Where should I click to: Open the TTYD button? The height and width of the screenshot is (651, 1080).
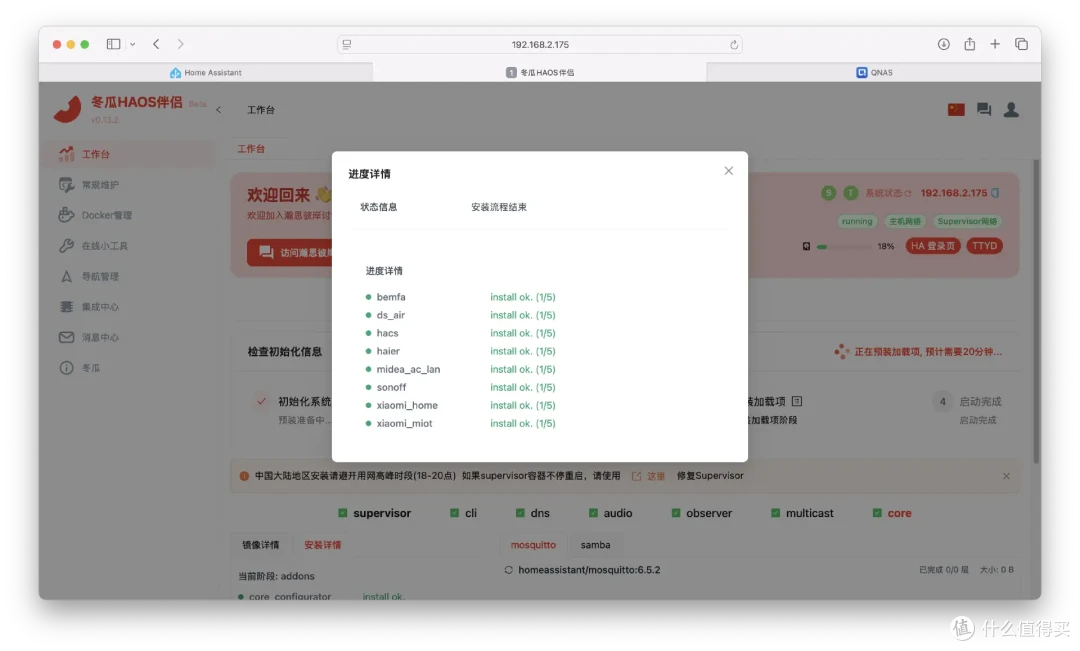(x=984, y=246)
